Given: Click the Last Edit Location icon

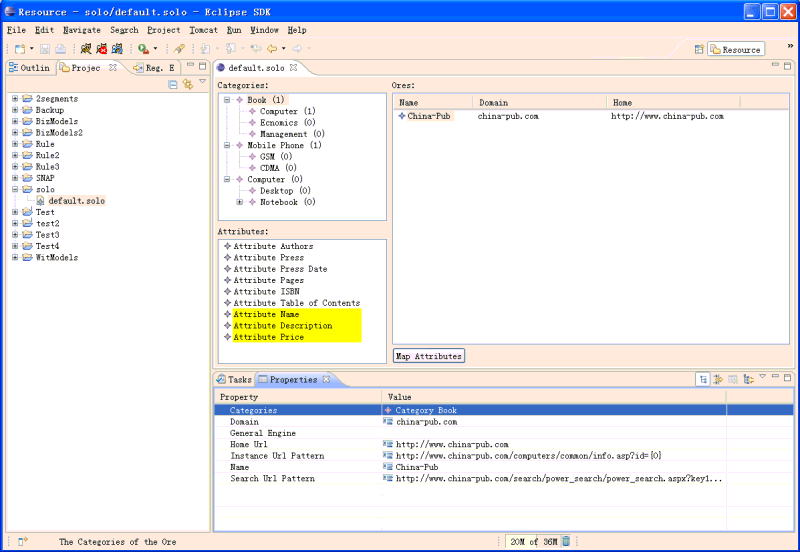Looking at the screenshot, I should coord(256,49).
